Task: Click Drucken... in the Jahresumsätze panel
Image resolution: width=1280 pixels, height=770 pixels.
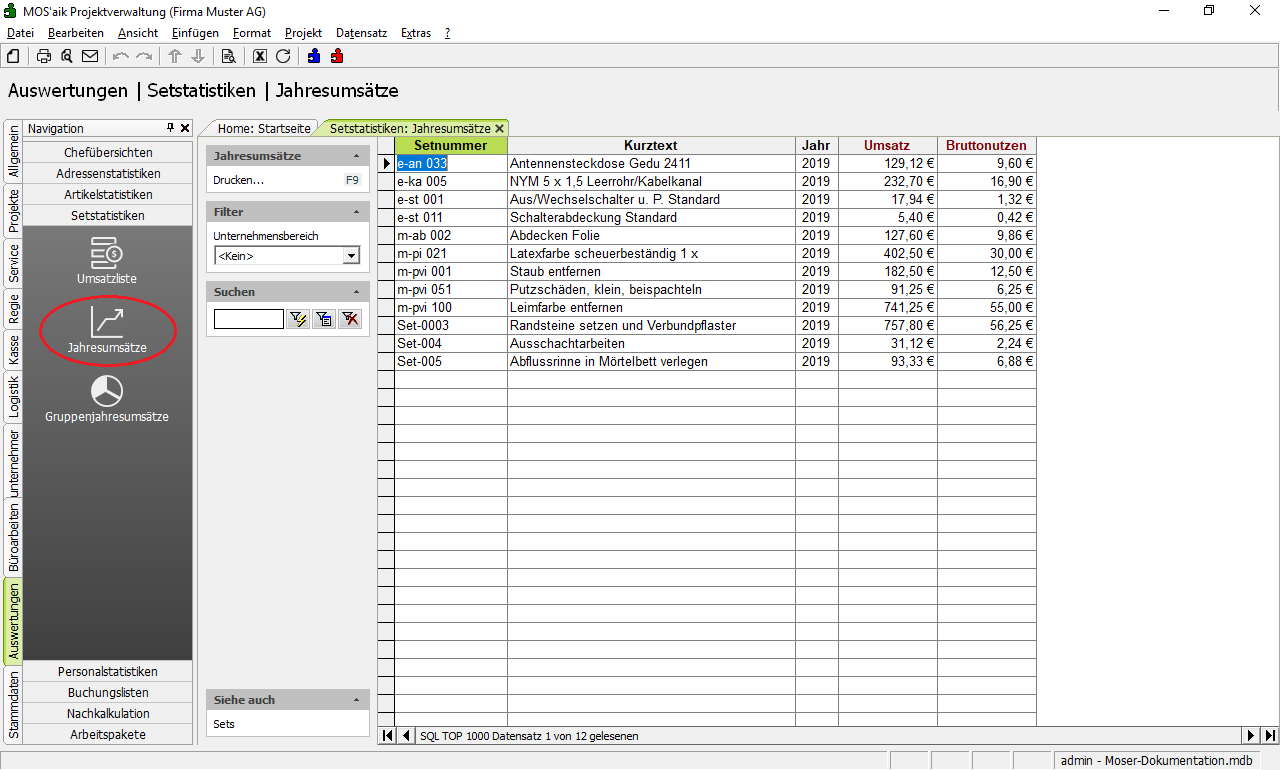Action: click(x=239, y=180)
